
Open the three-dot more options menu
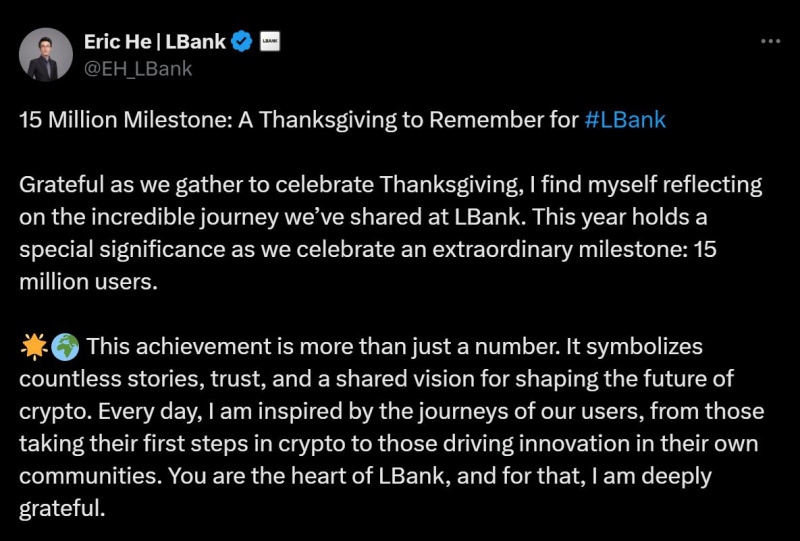click(x=770, y=42)
